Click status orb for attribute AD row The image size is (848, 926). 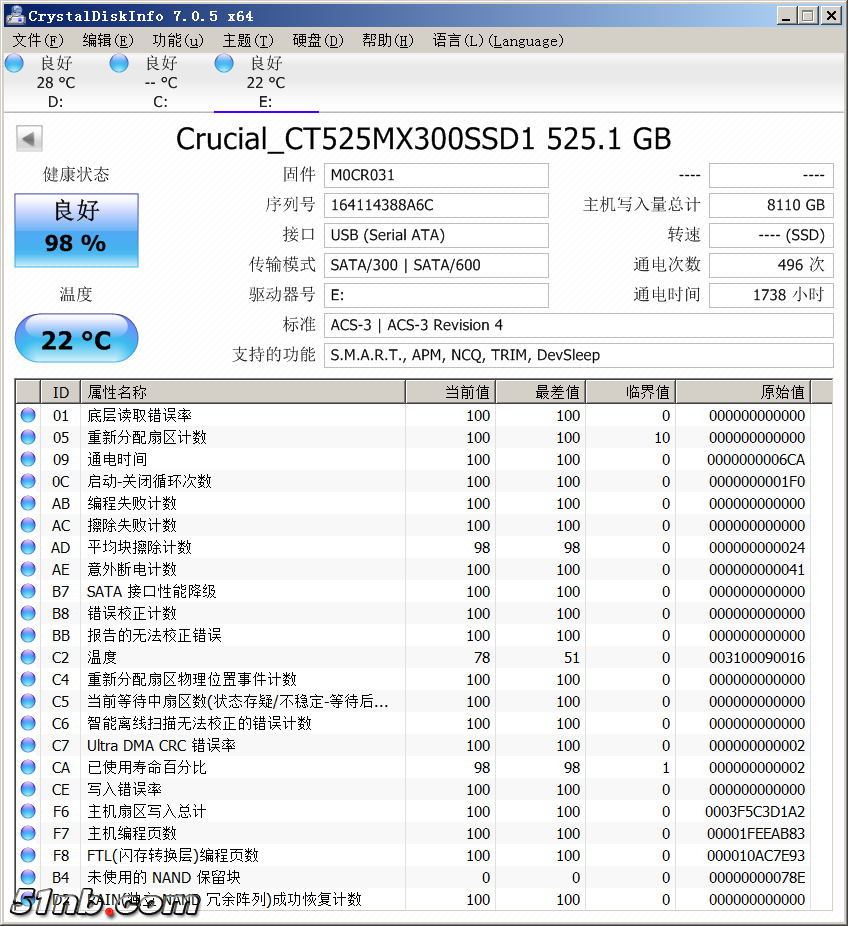[28, 548]
